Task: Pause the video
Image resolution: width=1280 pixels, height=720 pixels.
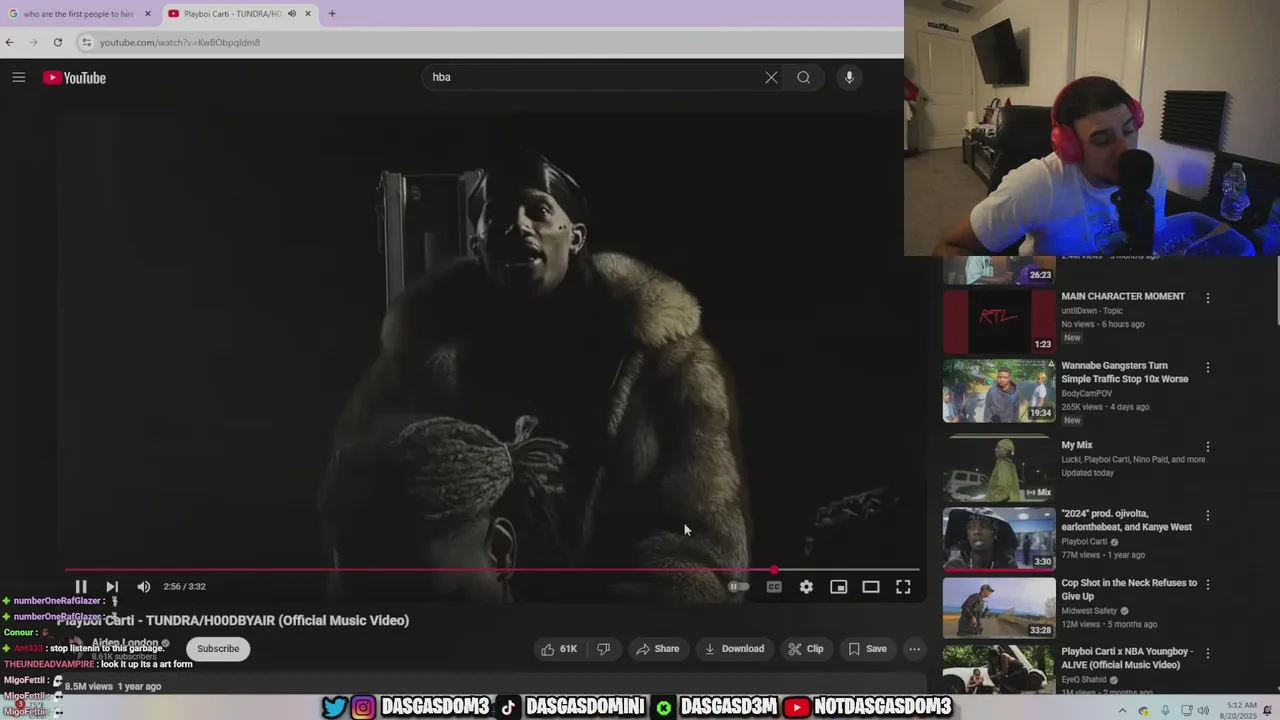Action: click(x=81, y=587)
